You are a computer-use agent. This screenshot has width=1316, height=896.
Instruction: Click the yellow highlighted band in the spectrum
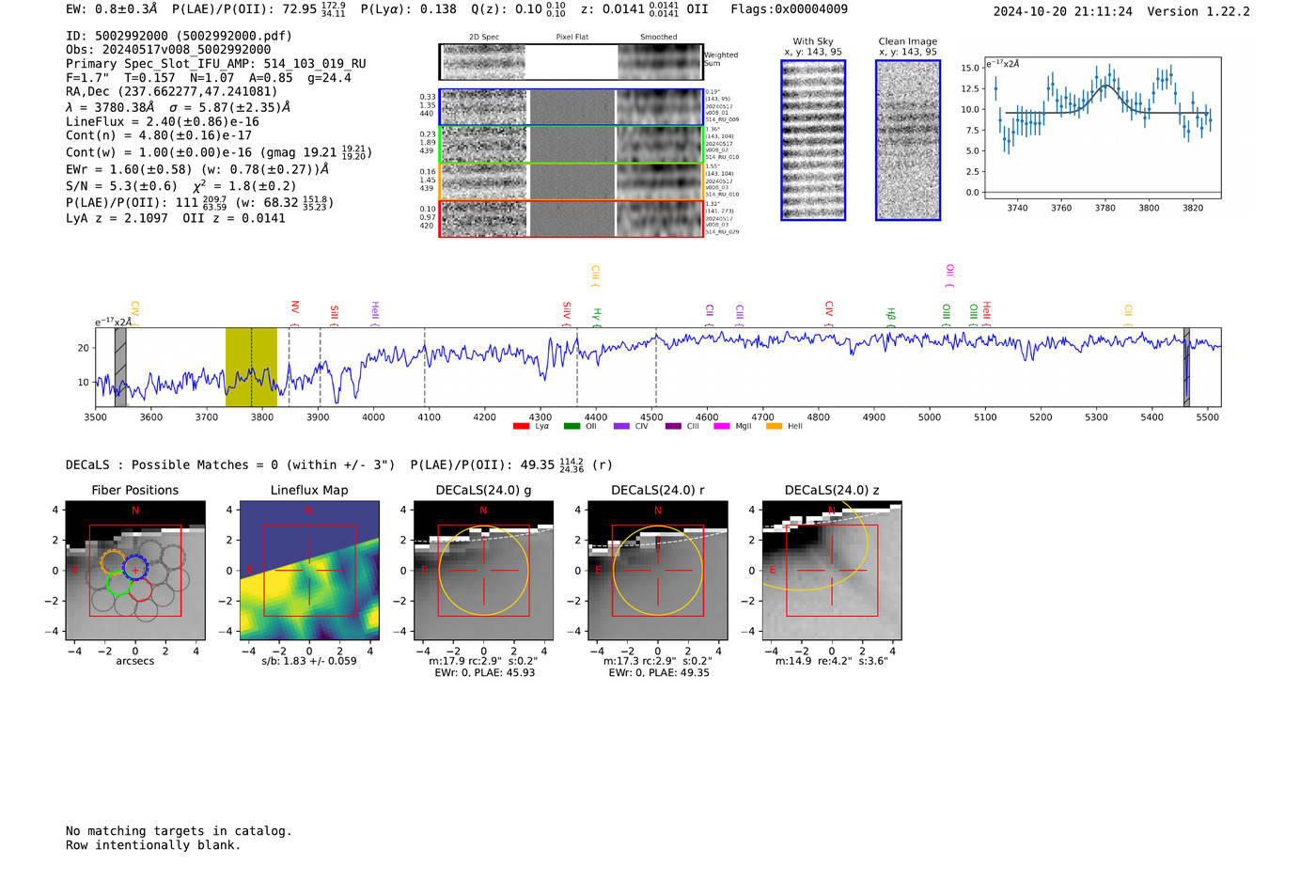pyautogui.click(x=251, y=368)
